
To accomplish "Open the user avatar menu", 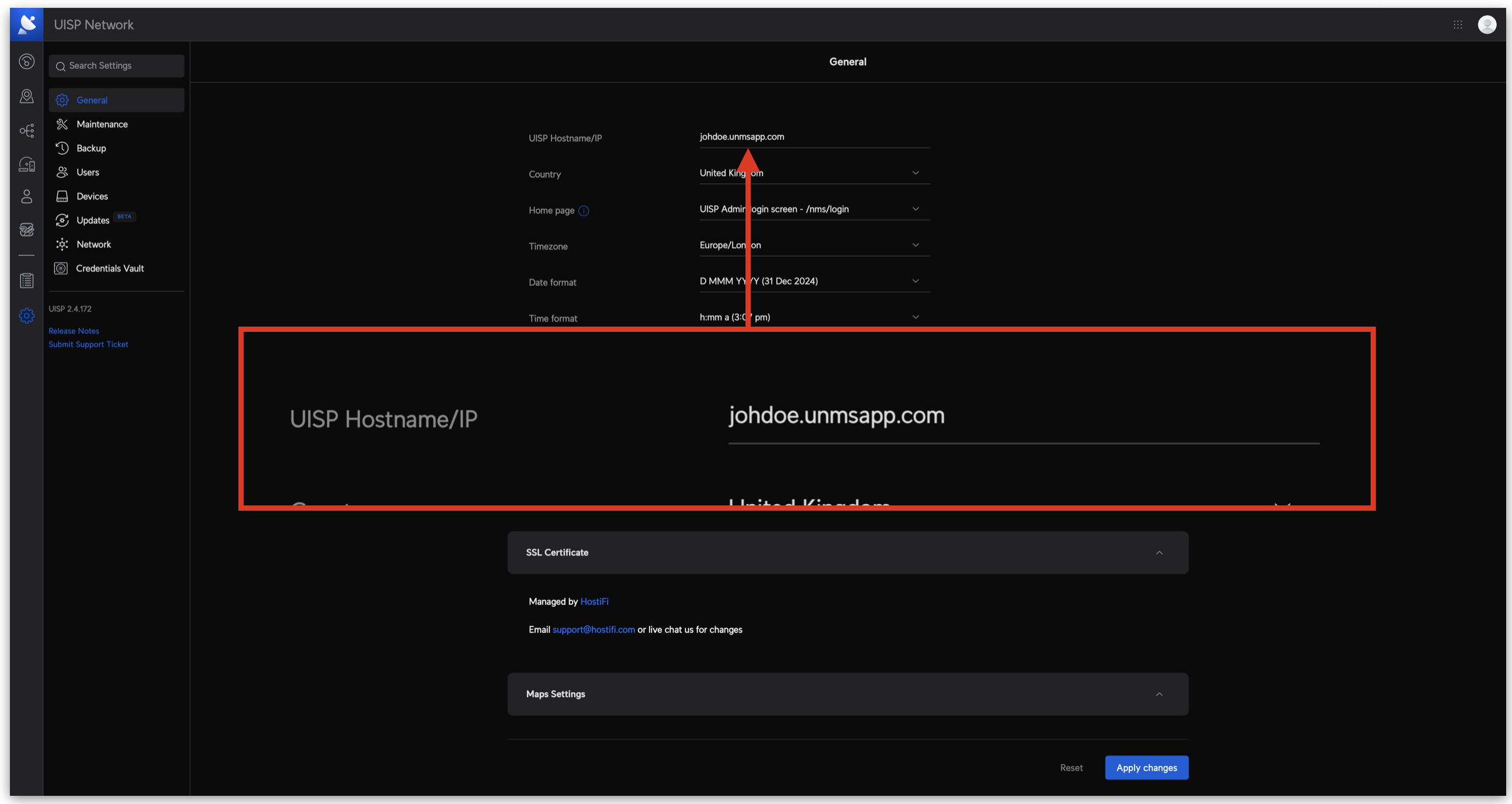I will pos(1487,25).
